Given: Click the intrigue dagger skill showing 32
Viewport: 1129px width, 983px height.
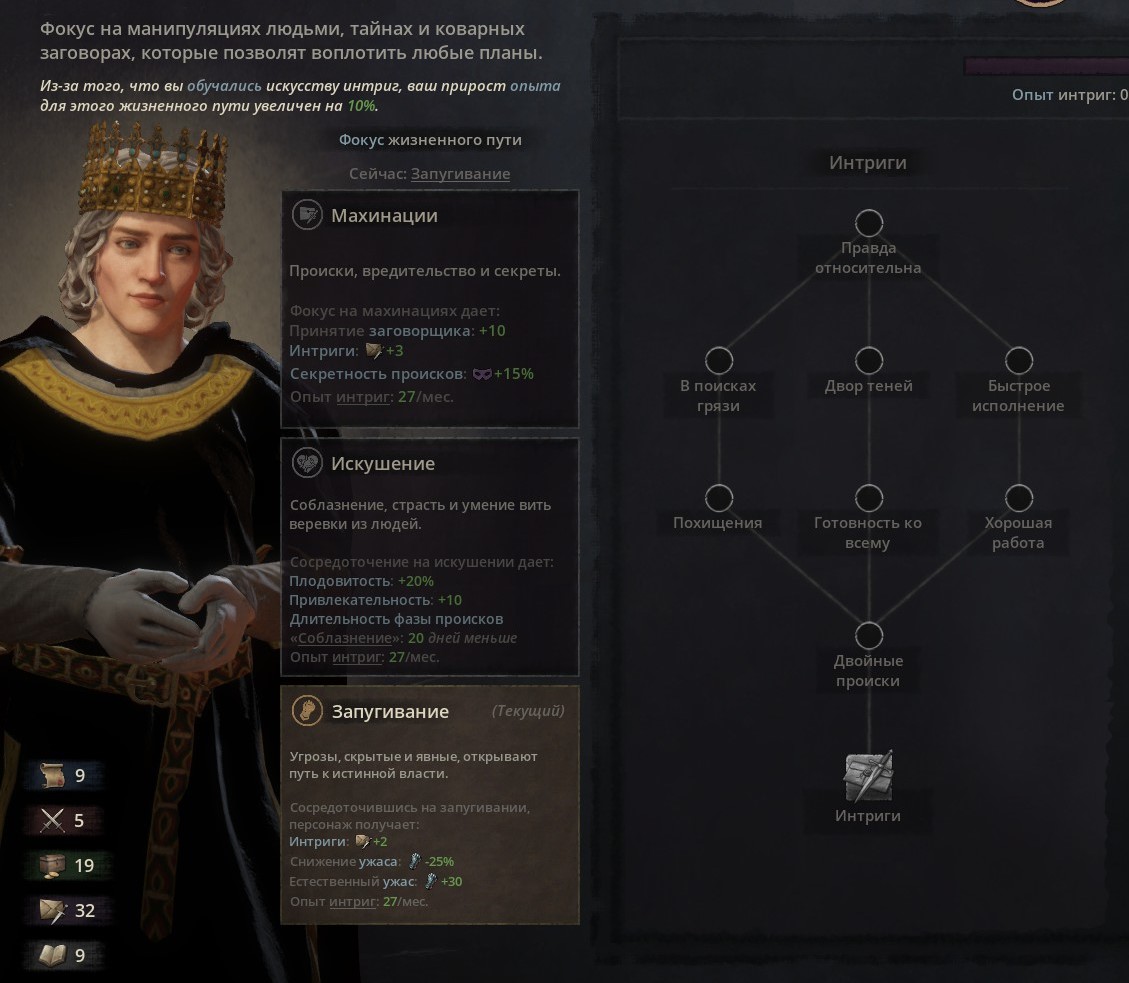Looking at the screenshot, I should (x=53, y=910).
